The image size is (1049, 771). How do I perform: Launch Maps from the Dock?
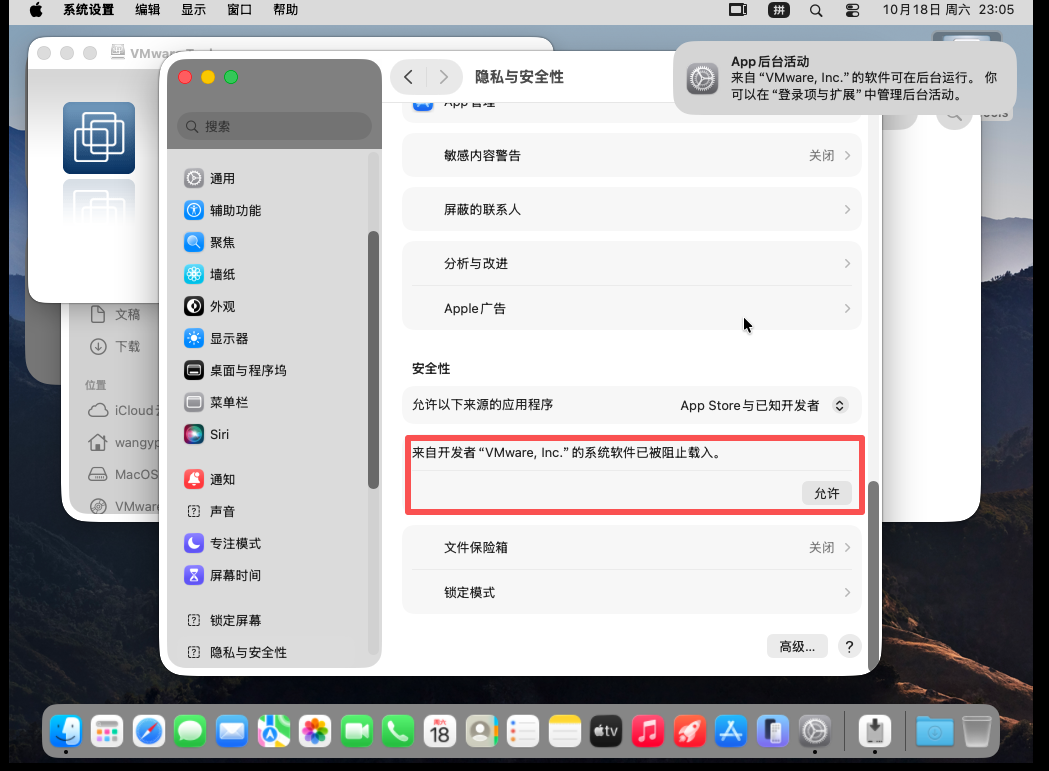[274, 731]
